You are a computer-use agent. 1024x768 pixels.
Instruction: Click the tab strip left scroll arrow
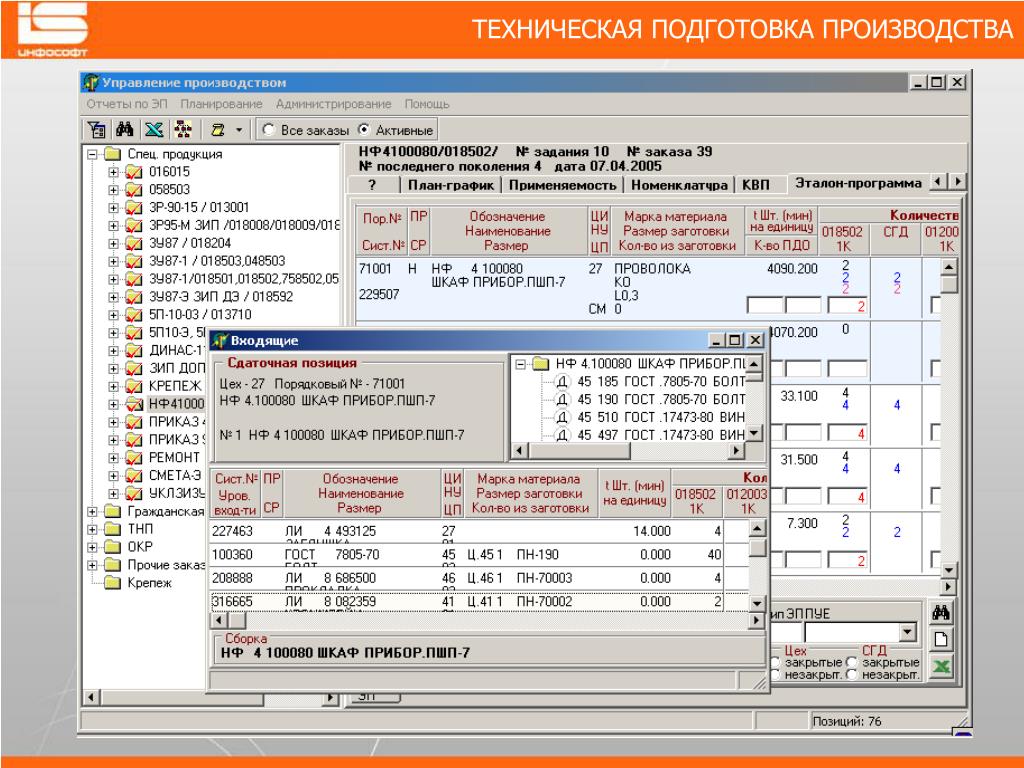[x=939, y=182]
